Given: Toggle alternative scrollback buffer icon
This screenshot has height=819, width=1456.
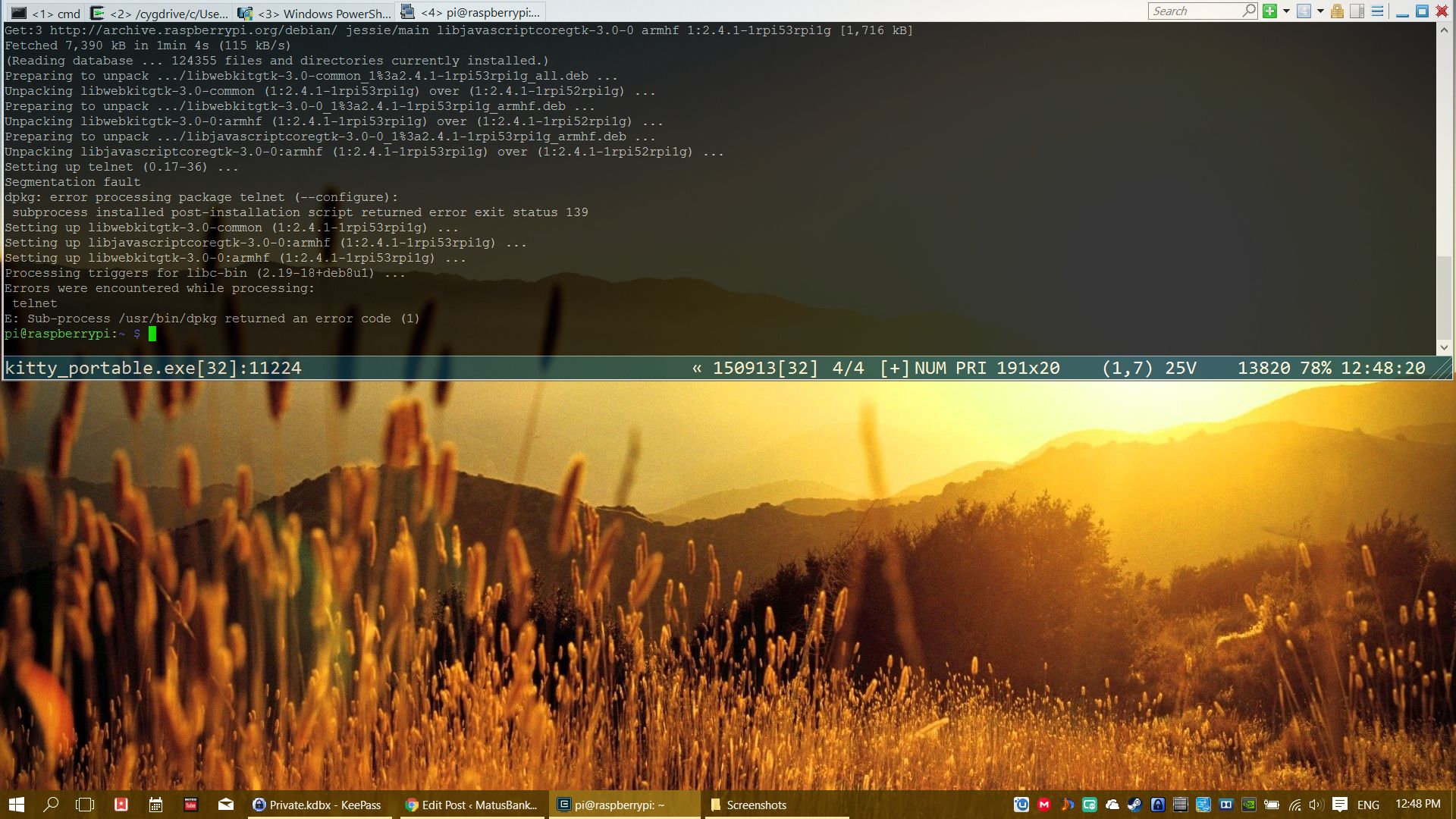Looking at the screenshot, I should click(x=1357, y=11).
